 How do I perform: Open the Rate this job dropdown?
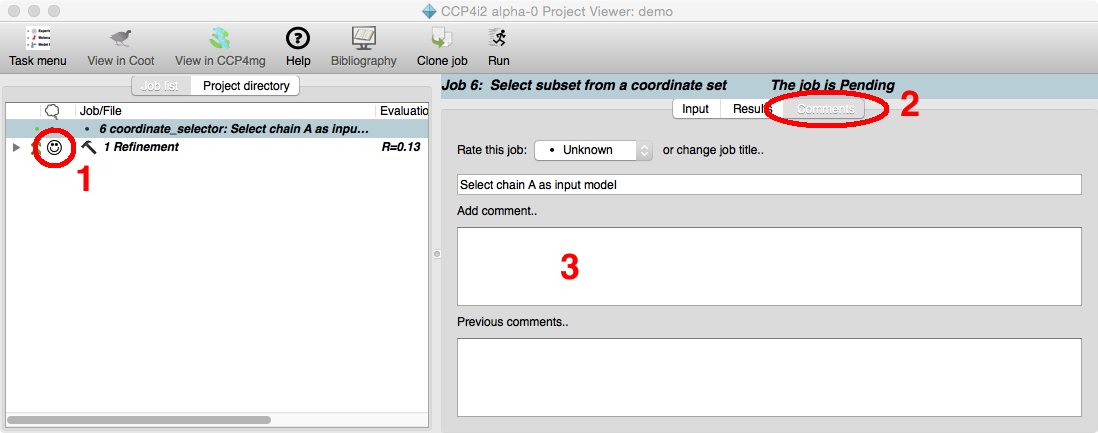pyautogui.click(x=594, y=150)
